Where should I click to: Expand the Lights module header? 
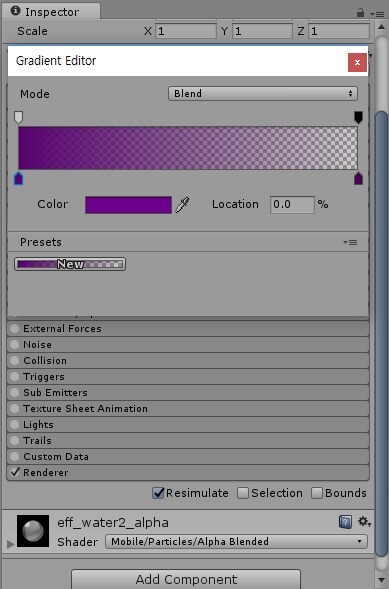[x=188, y=424]
